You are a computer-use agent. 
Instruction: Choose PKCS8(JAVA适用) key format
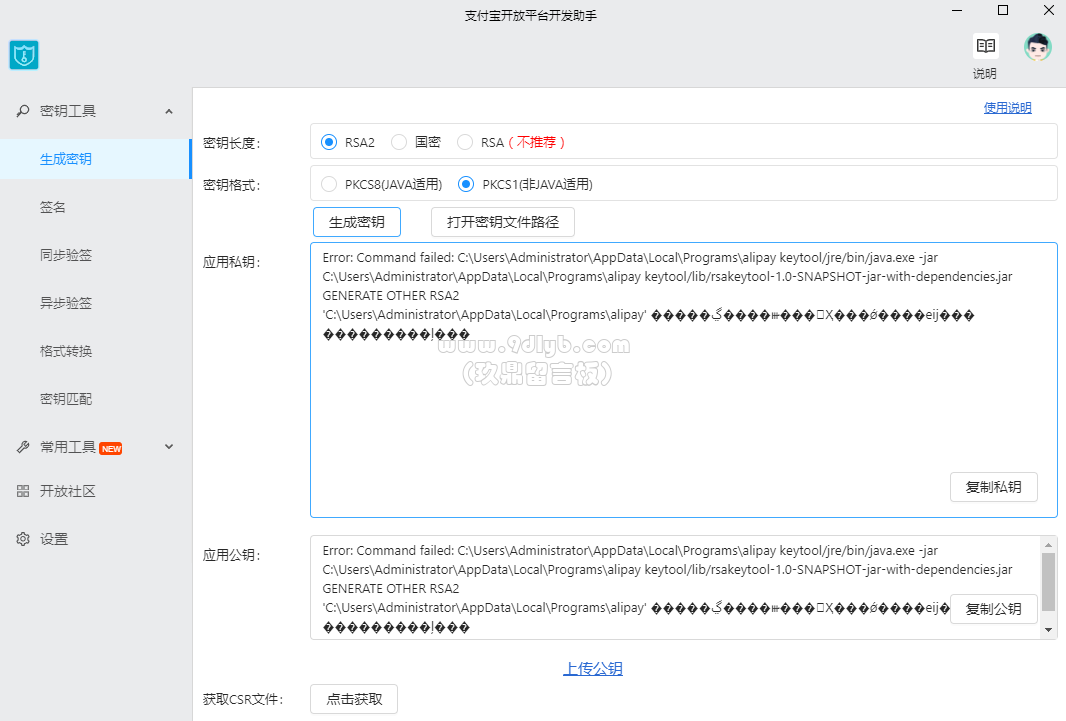click(329, 184)
